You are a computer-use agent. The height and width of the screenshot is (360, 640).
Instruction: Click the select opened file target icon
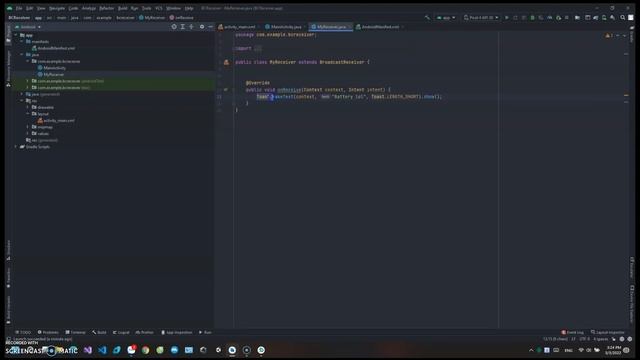(x=174, y=27)
